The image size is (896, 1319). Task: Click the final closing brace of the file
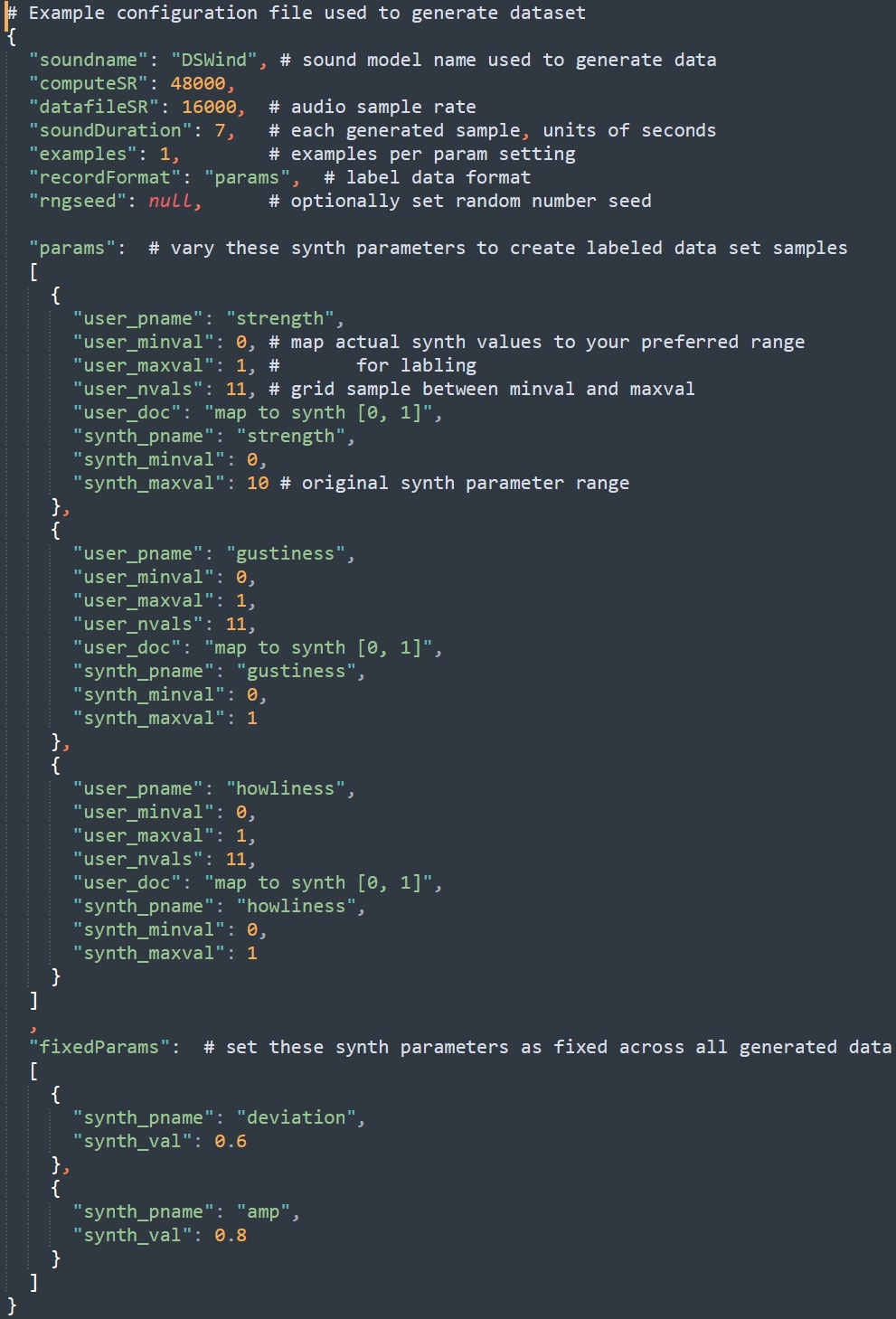12,1305
